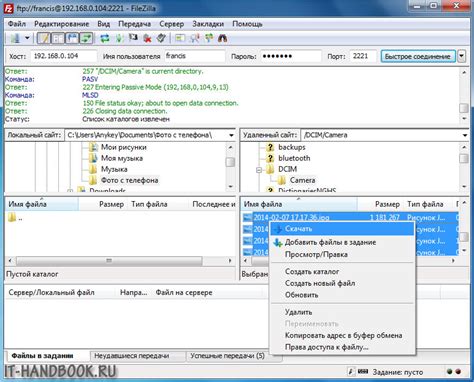Choose Создать новый файл option

click(342, 283)
